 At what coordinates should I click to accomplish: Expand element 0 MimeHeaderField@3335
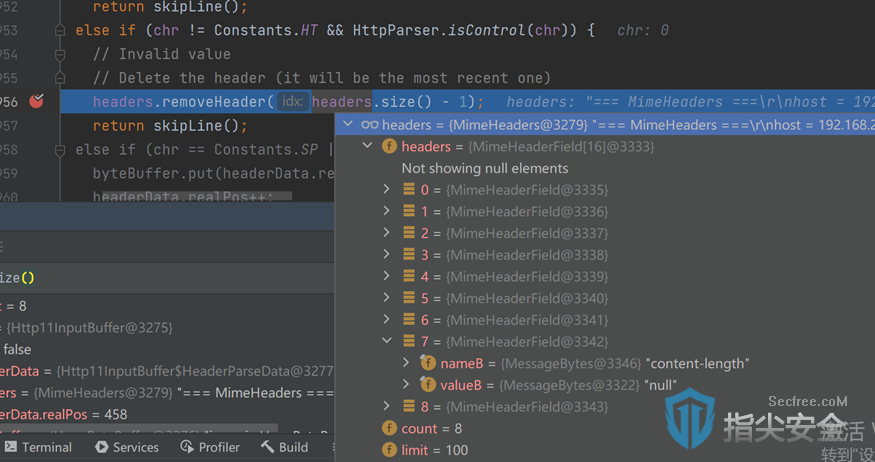tap(386, 189)
